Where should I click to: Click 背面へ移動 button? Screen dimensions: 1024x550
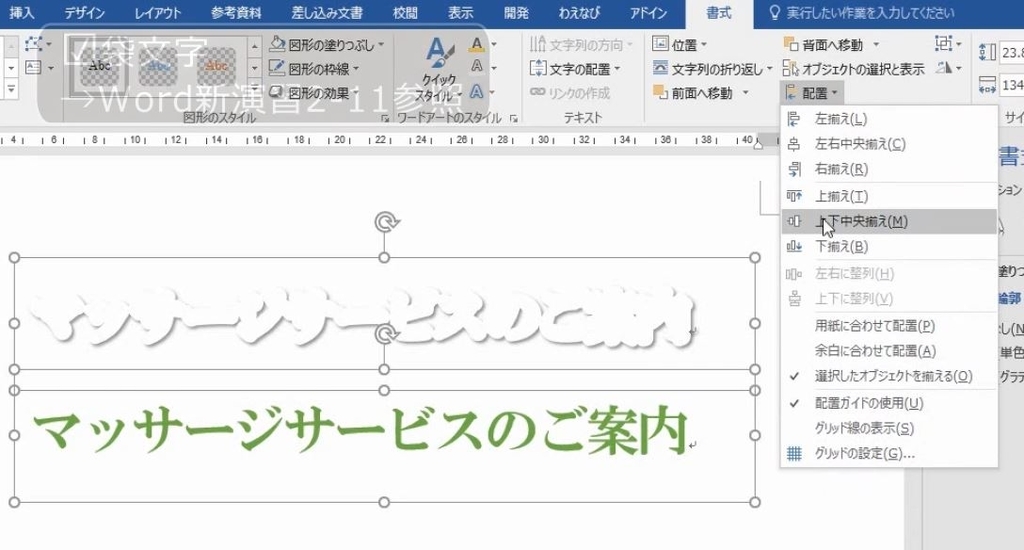[x=823, y=44]
